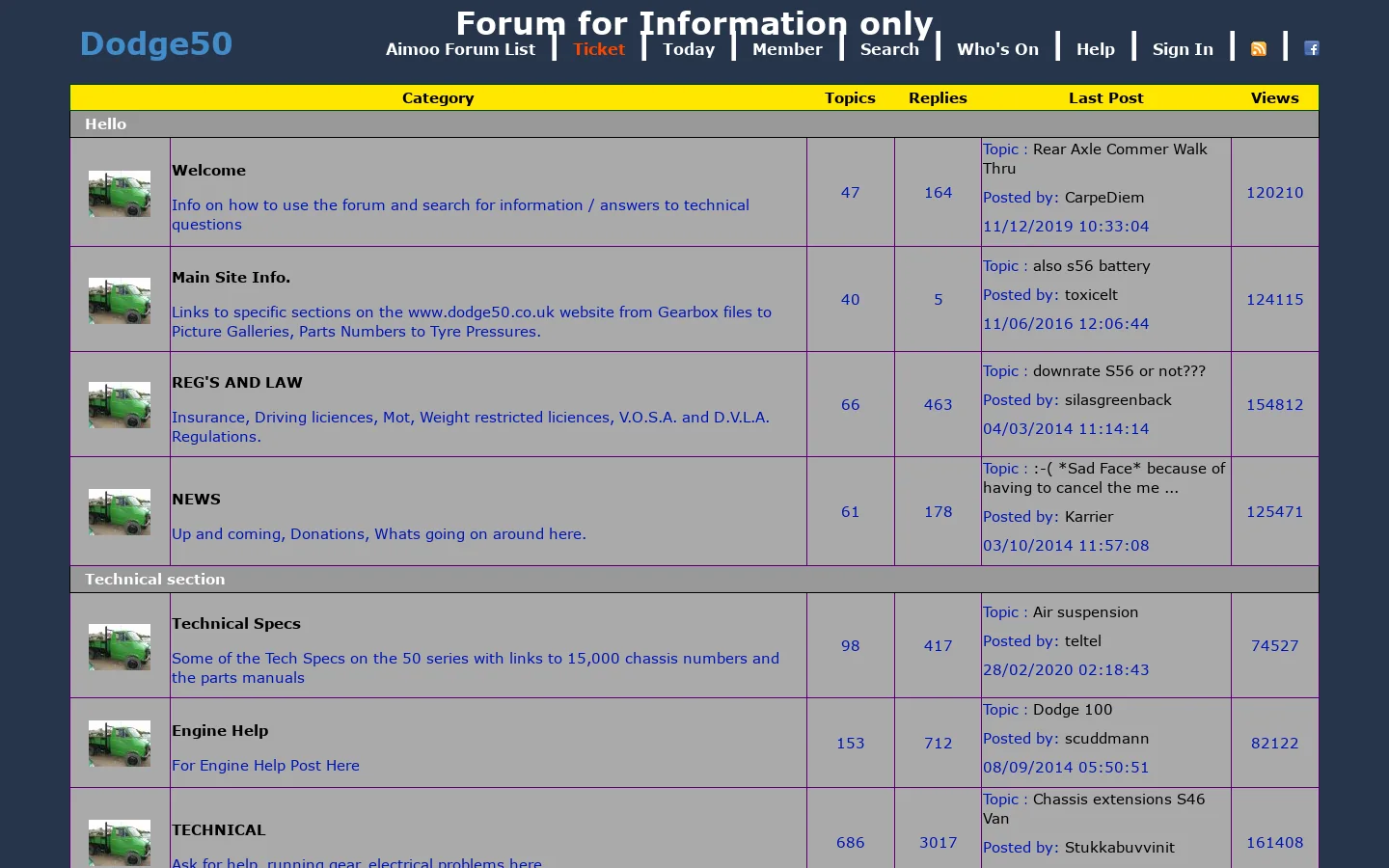Click the Category column header
Image resolution: width=1389 pixels, height=868 pixels.
tap(438, 98)
